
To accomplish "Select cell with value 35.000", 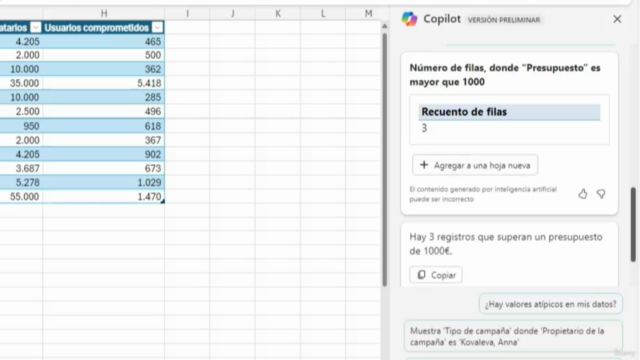I will (x=21, y=83).
